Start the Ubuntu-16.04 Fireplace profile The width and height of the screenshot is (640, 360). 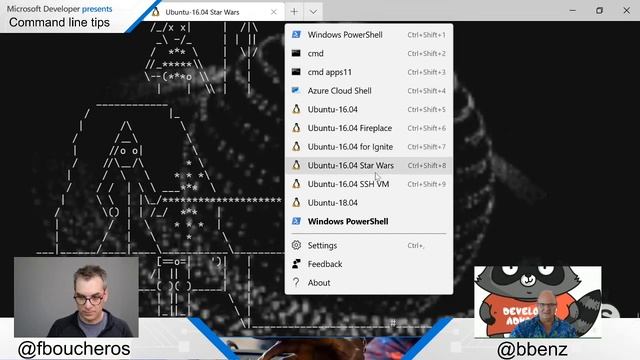[x=369, y=128]
